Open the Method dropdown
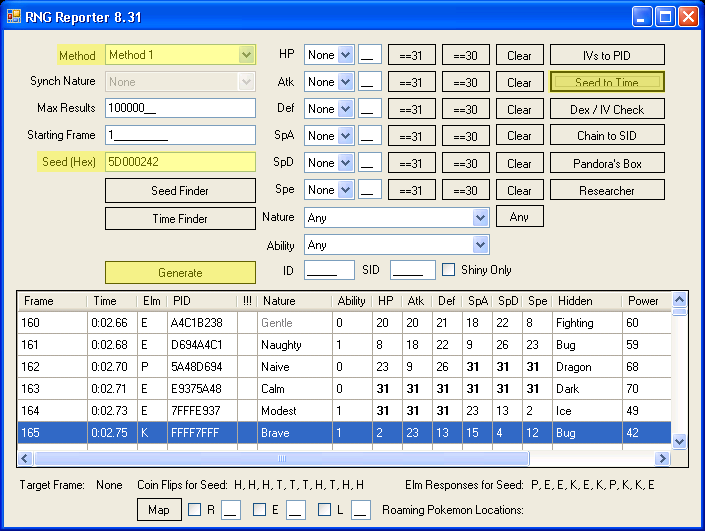Screen dimensions: 705x531 click(x=246, y=56)
